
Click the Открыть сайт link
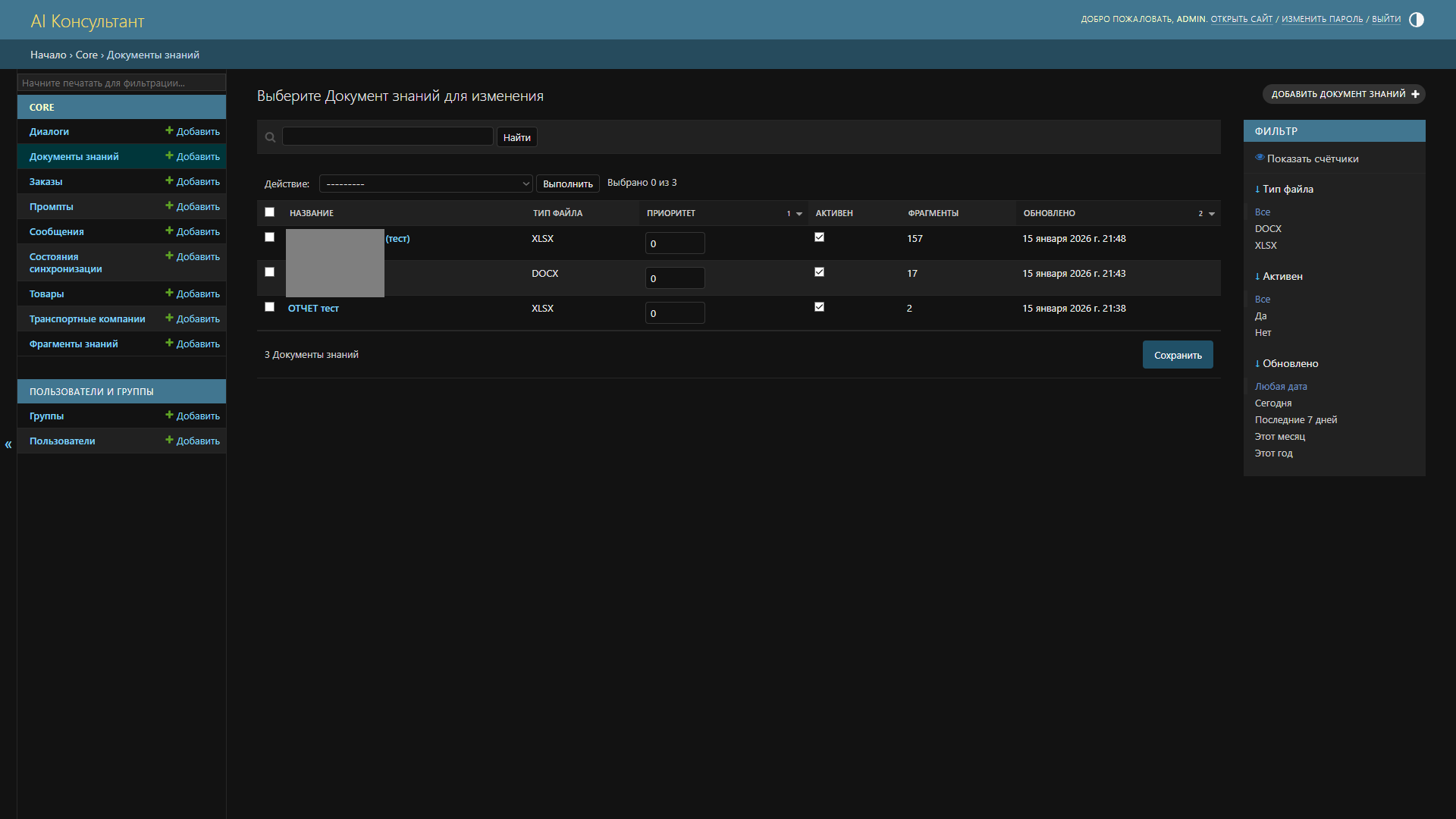(1241, 19)
